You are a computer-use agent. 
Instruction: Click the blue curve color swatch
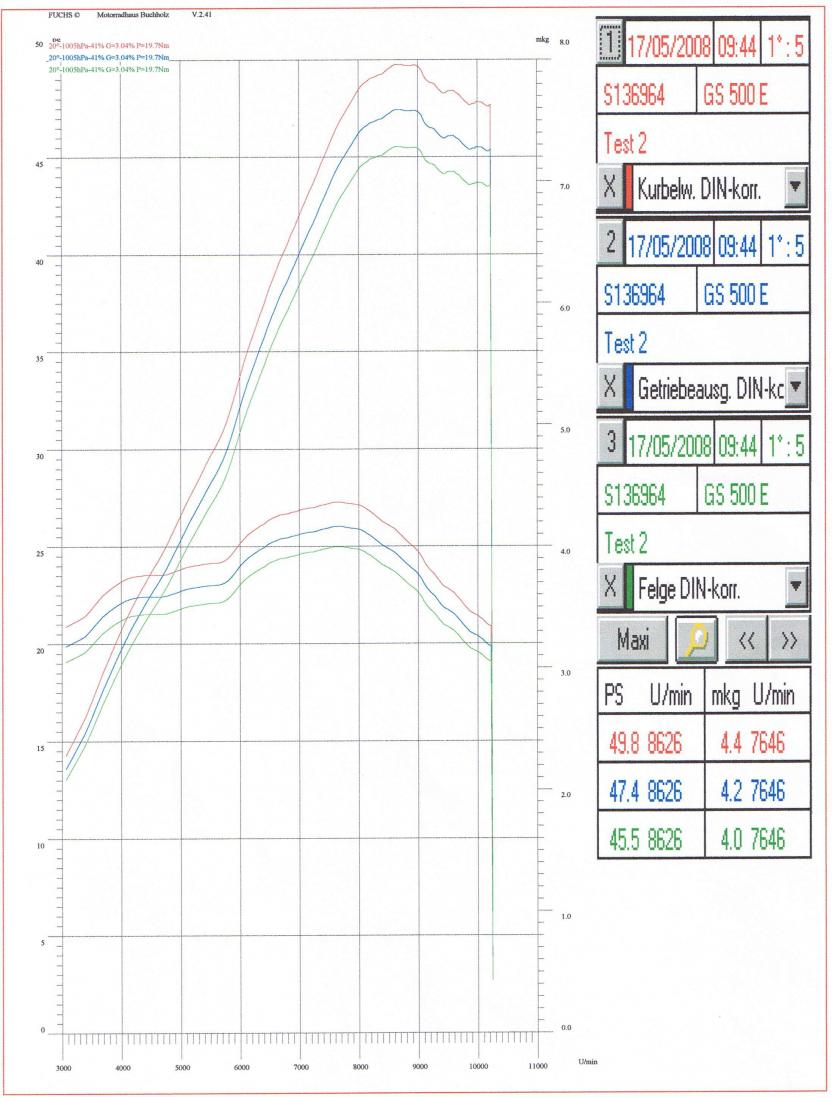[x=629, y=387]
